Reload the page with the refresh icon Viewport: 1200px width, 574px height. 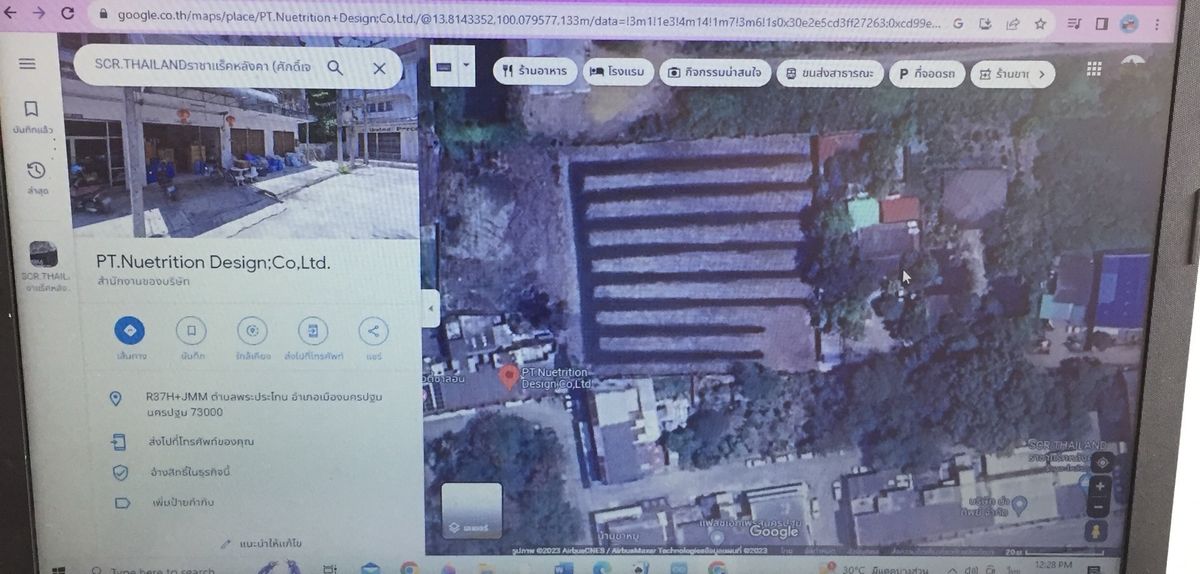point(68,13)
